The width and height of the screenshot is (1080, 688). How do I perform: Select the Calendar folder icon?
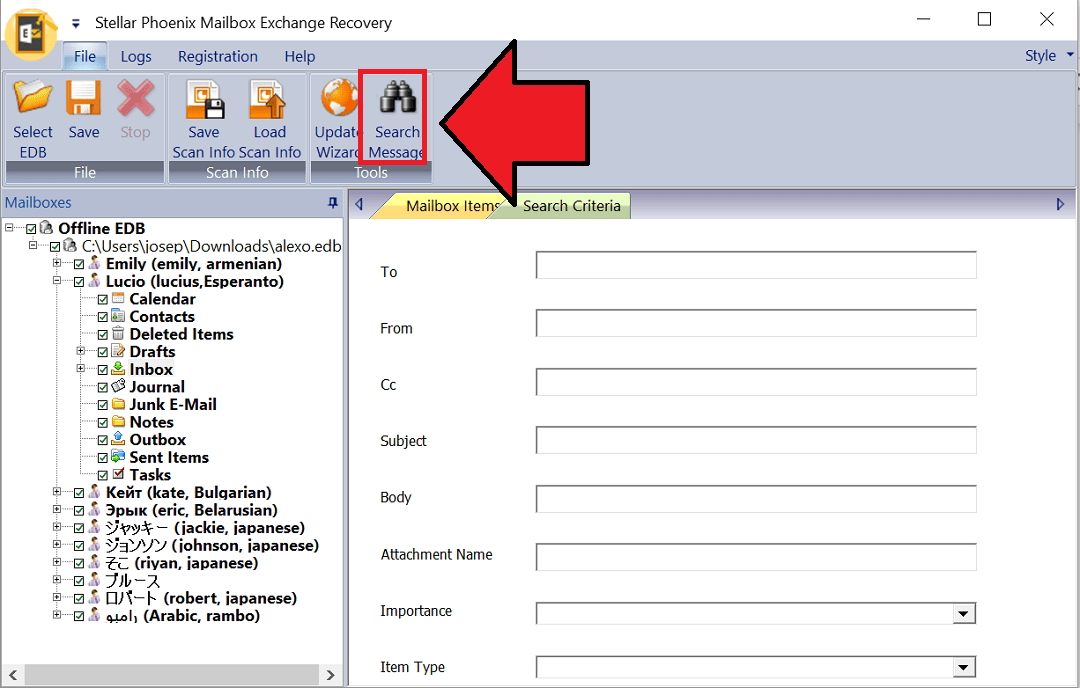click(x=118, y=298)
